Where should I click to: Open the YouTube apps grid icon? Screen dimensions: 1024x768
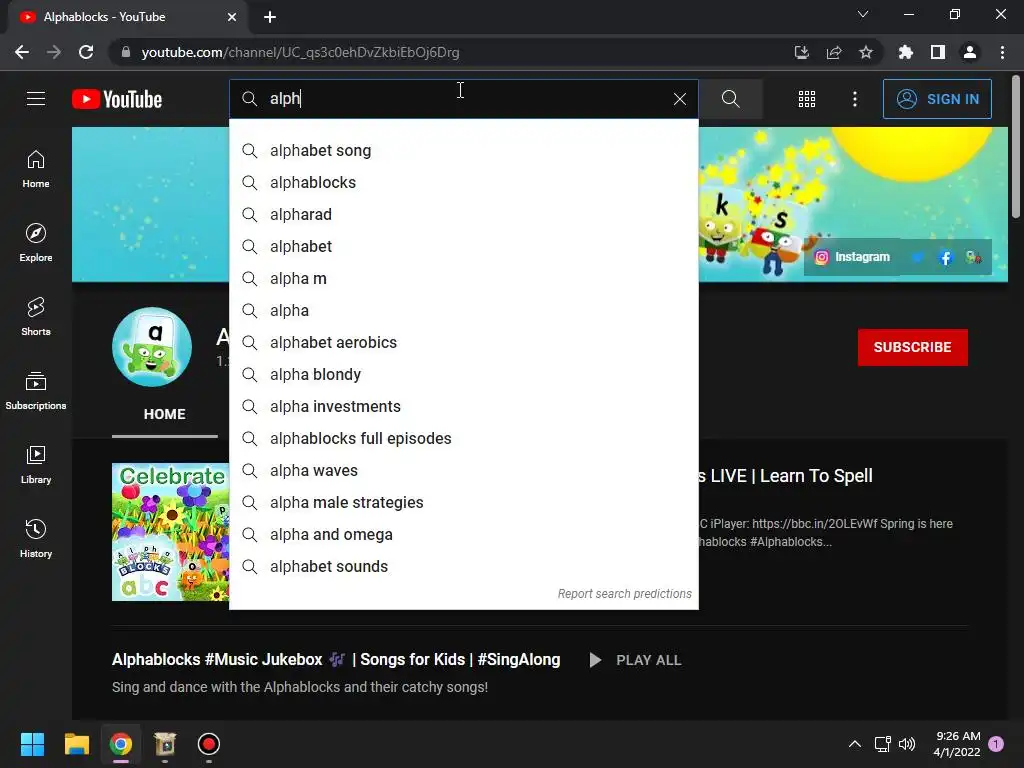pos(807,99)
